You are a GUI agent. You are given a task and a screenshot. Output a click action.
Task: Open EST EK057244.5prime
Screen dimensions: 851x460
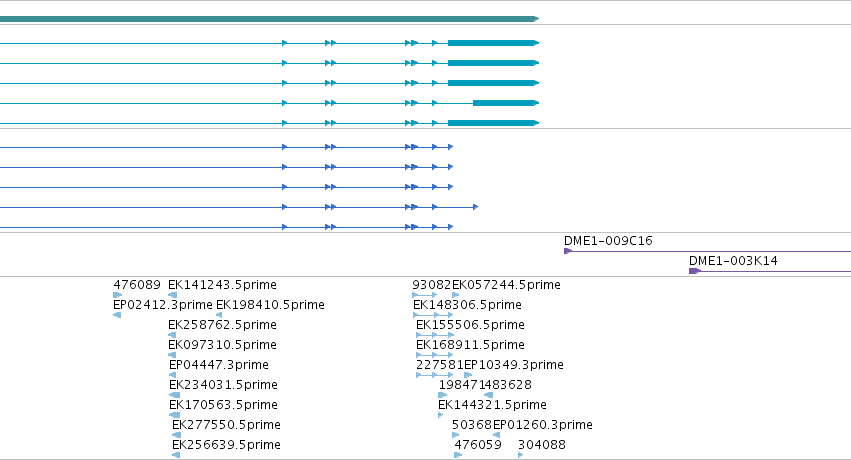[506, 285]
